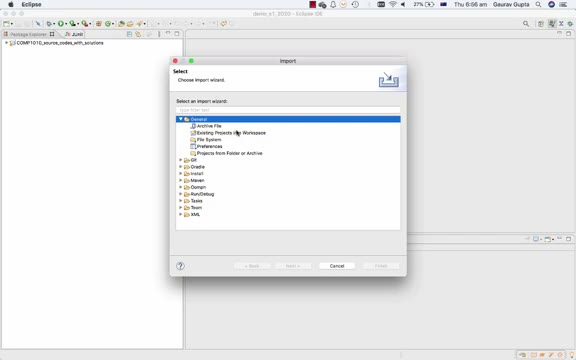Select the COMP1010_source_codes_with_solutions project

60,43
